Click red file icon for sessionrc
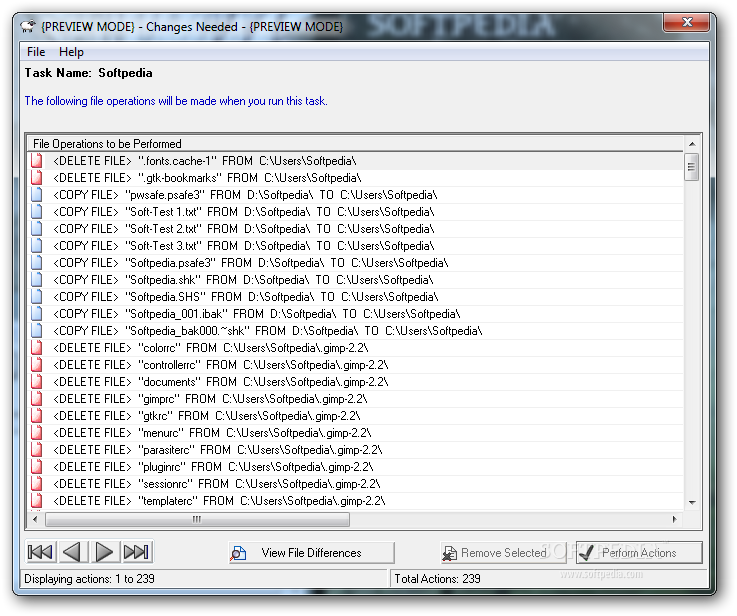This screenshot has width=737, height=616. pyautogui.click(x=37, y=483)
